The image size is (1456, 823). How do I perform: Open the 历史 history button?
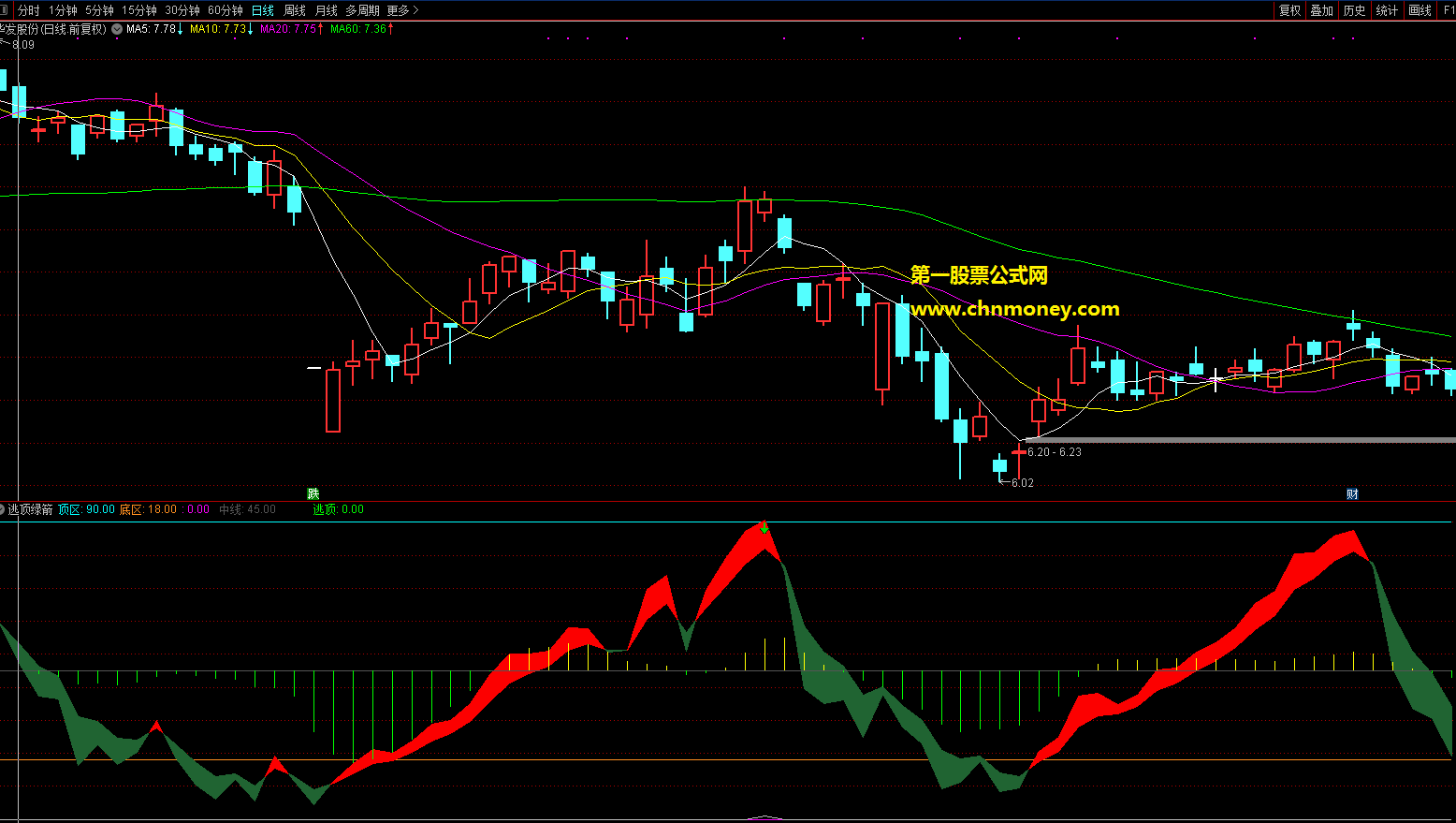(1354, 10)
